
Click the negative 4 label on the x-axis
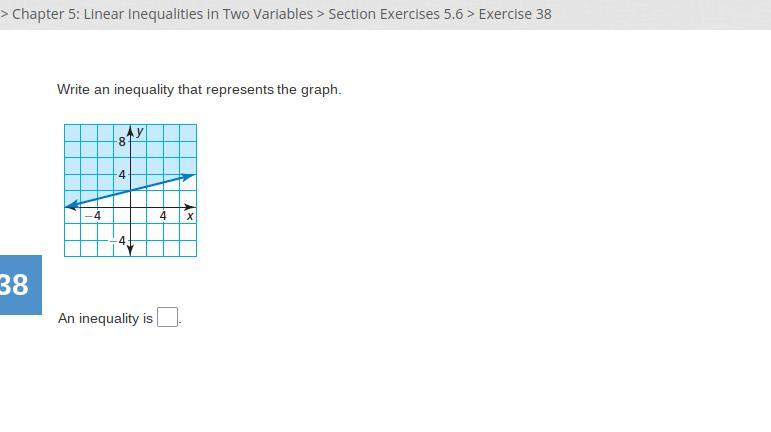93,216
